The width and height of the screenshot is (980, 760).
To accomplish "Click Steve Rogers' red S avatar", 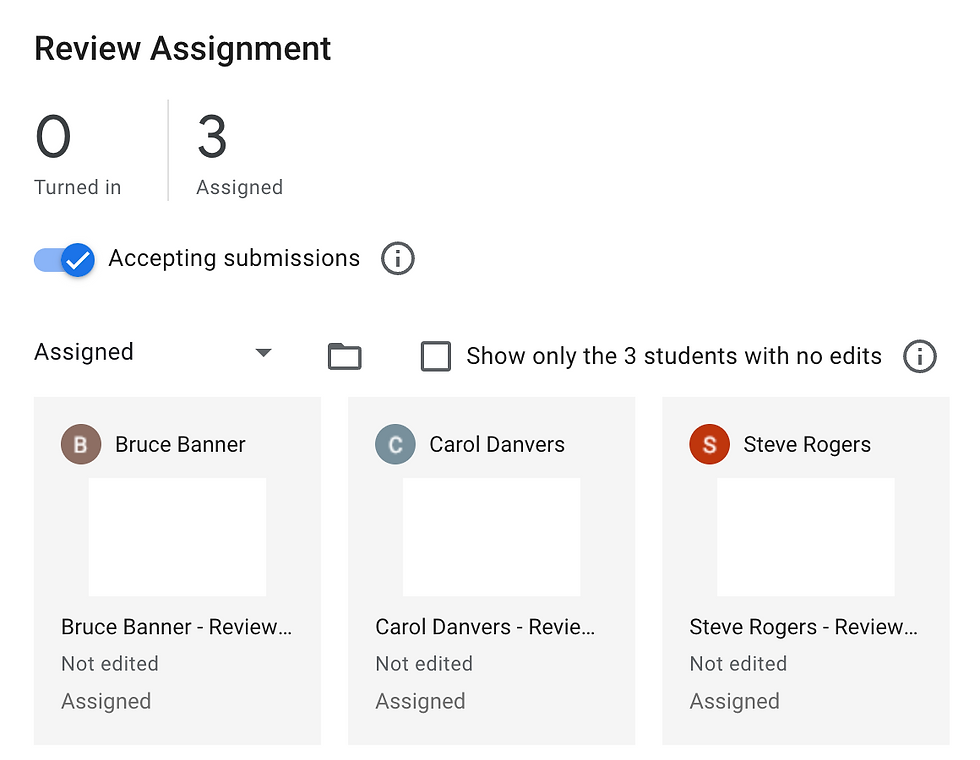I will 709,444.
